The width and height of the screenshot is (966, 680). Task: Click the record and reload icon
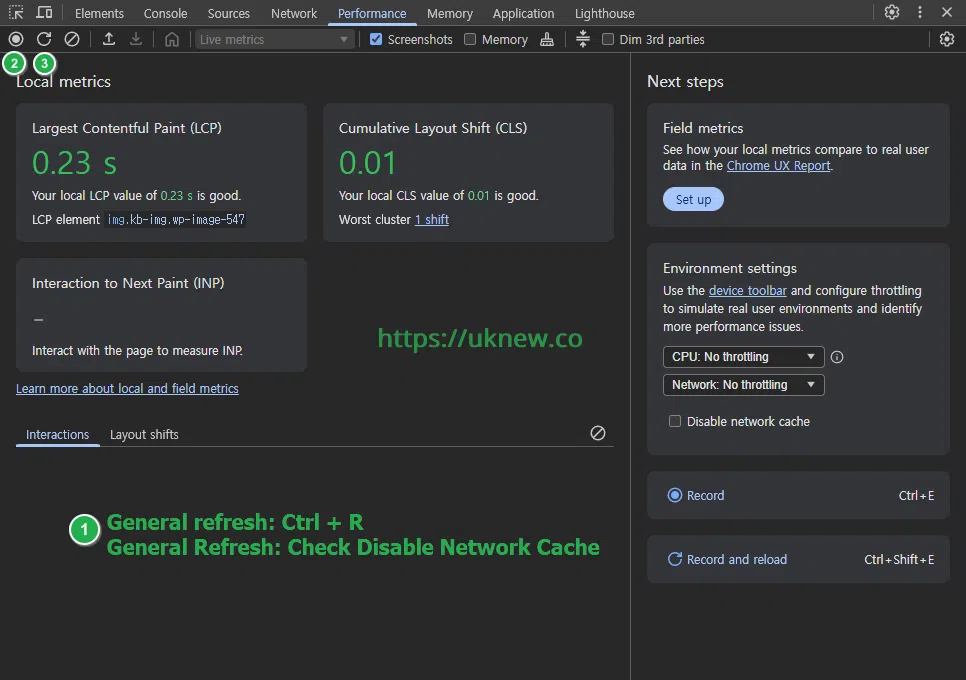(x=44, y=39)
